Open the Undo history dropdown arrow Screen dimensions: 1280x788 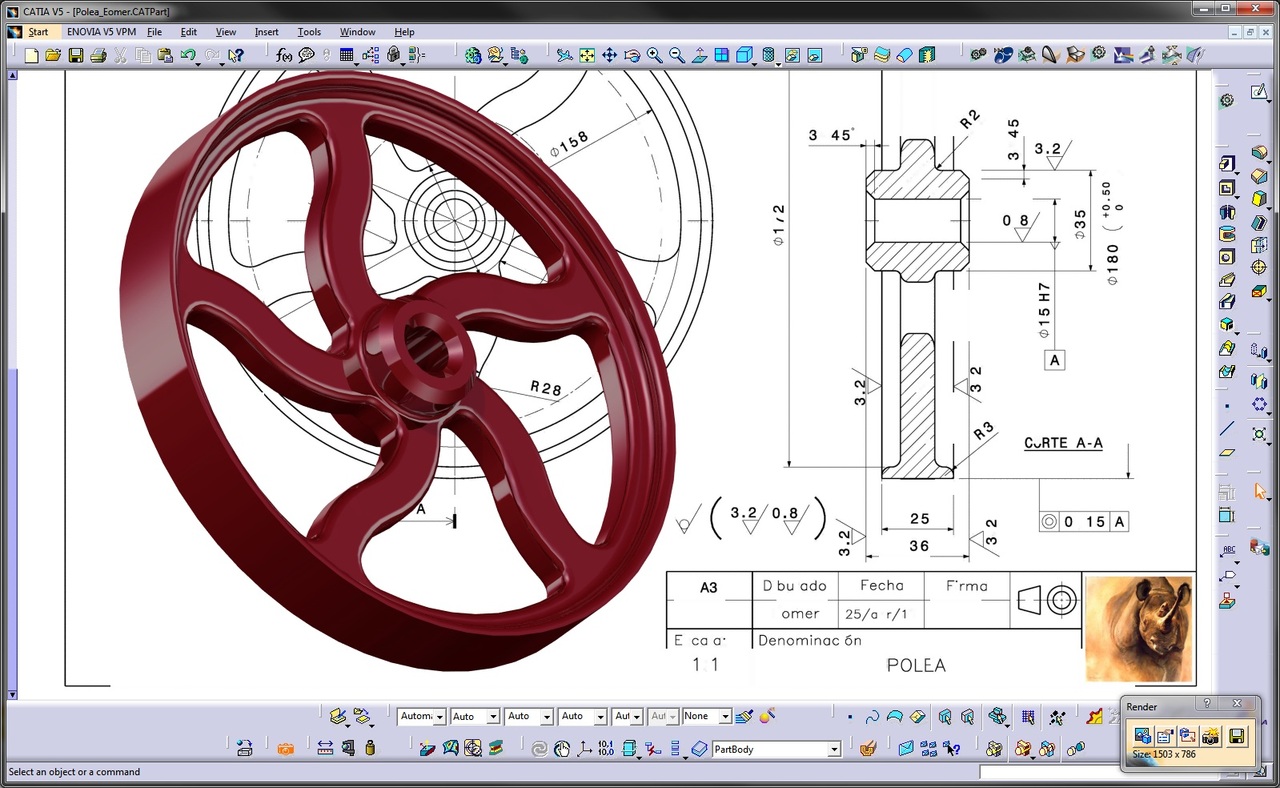click(x=198, y=63)
